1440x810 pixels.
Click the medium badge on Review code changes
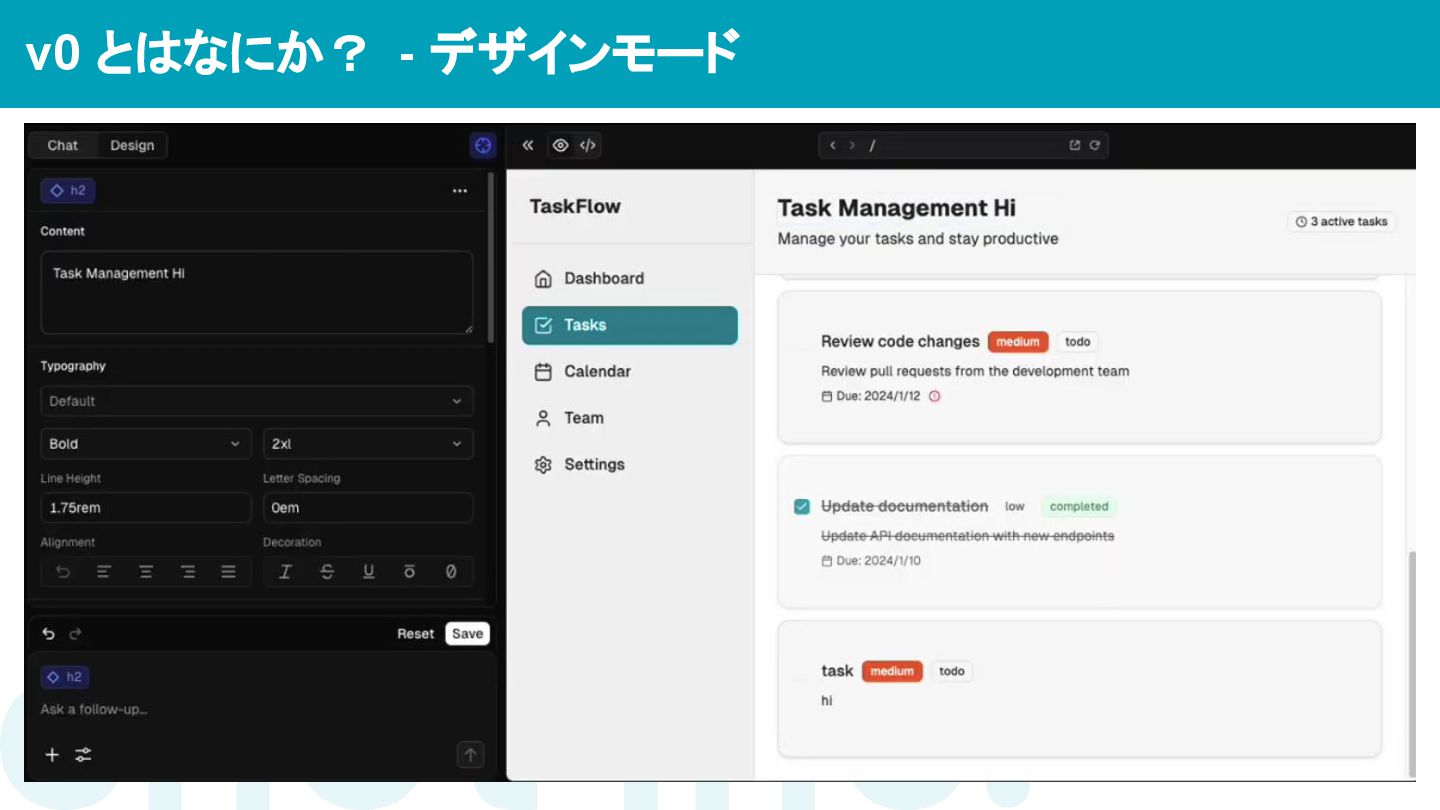[1018, 342]
